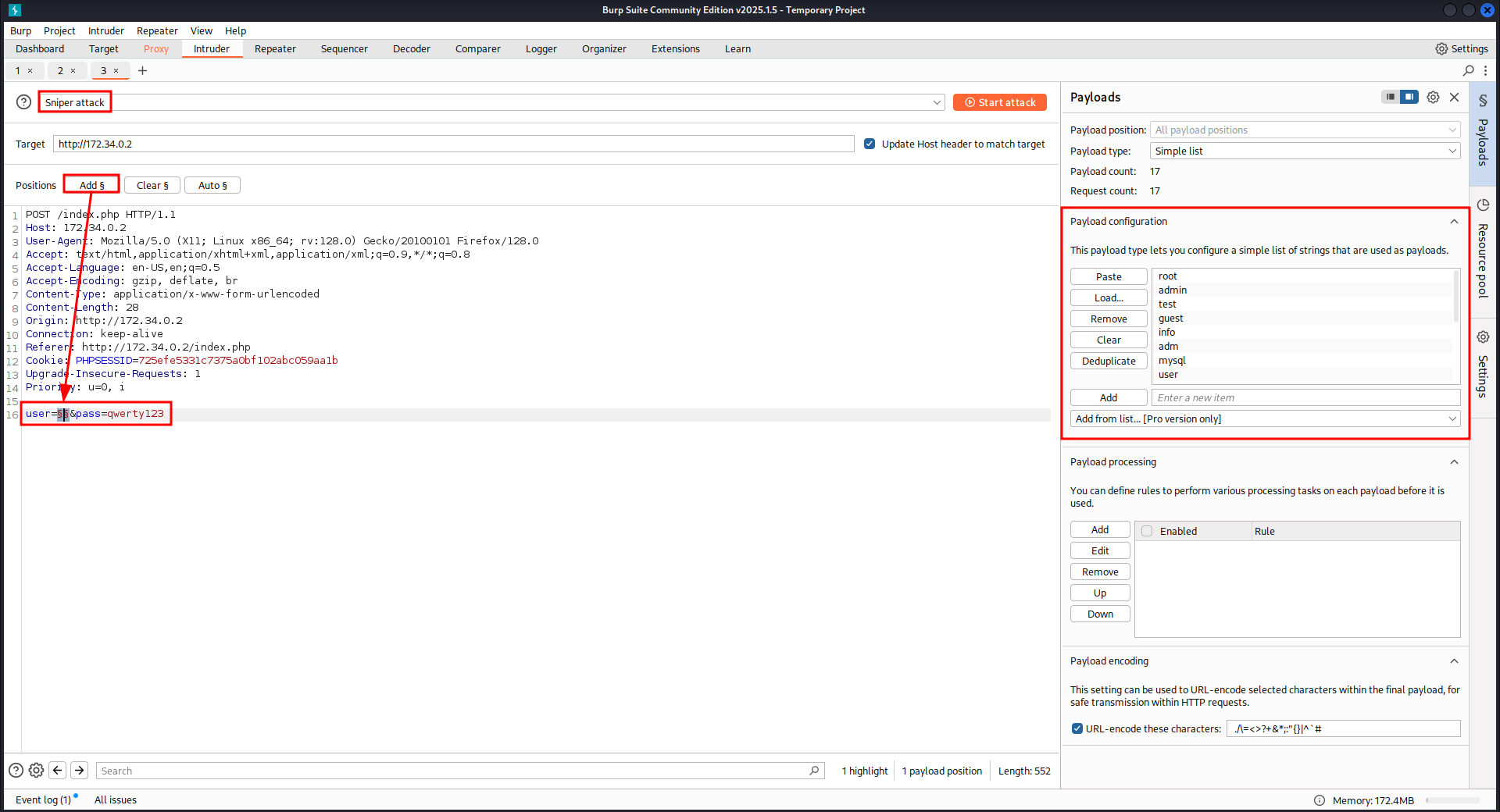Click the payload list scrollbar
The image size is (1500, 812).
point(1455,297)
